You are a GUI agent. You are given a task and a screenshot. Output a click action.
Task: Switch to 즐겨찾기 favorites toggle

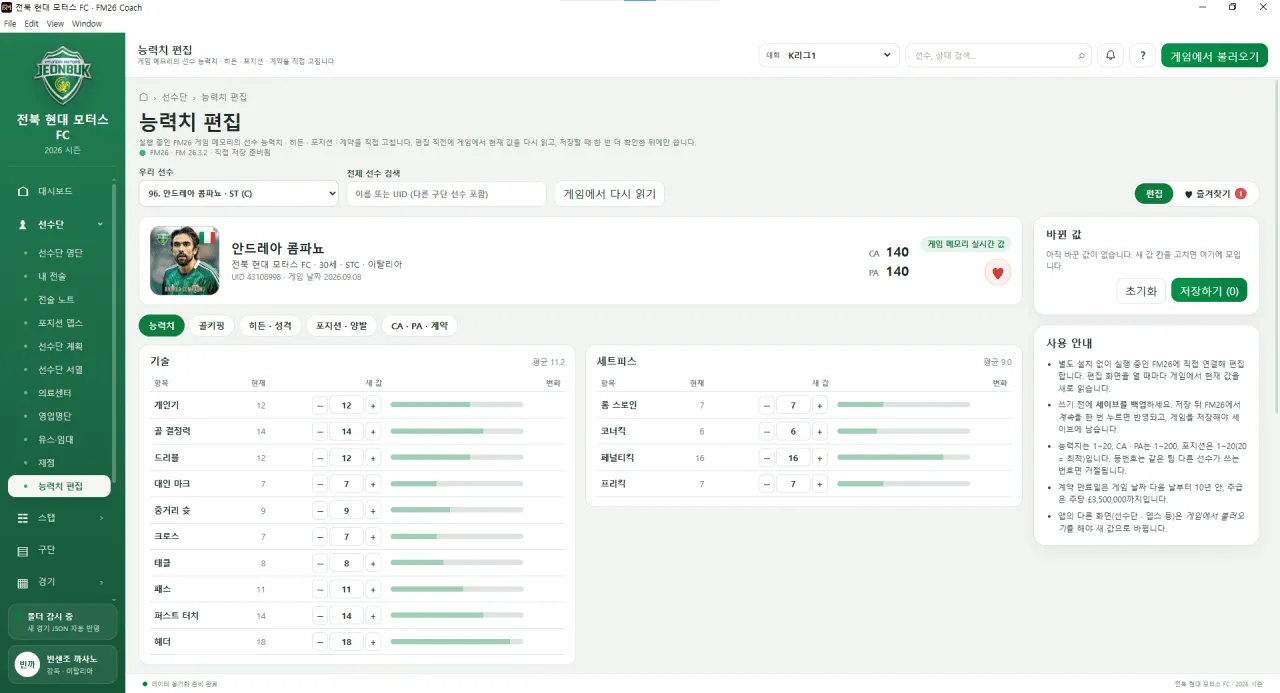1214,194
